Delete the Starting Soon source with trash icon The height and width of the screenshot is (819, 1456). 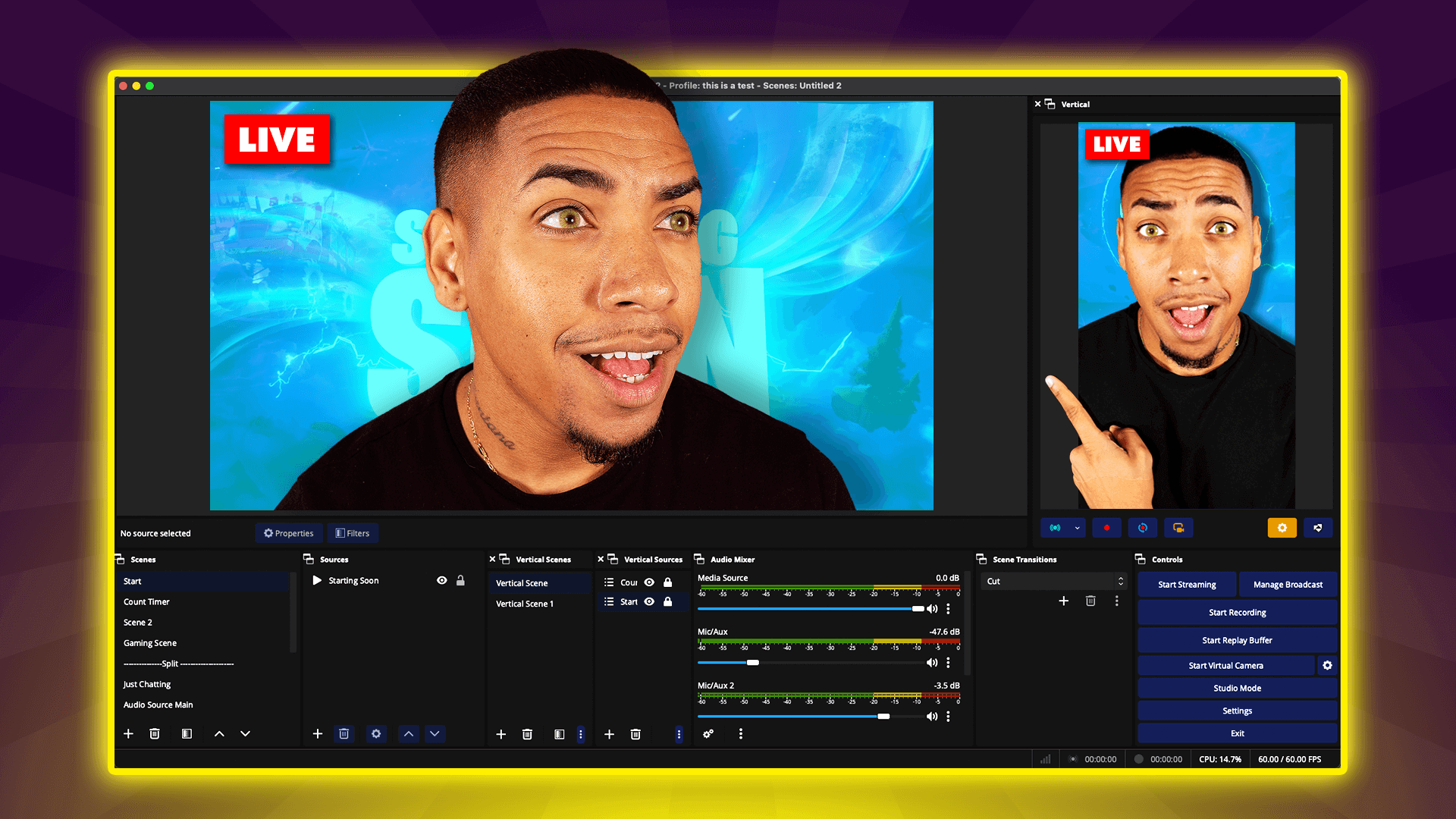[x=344, y=733]
